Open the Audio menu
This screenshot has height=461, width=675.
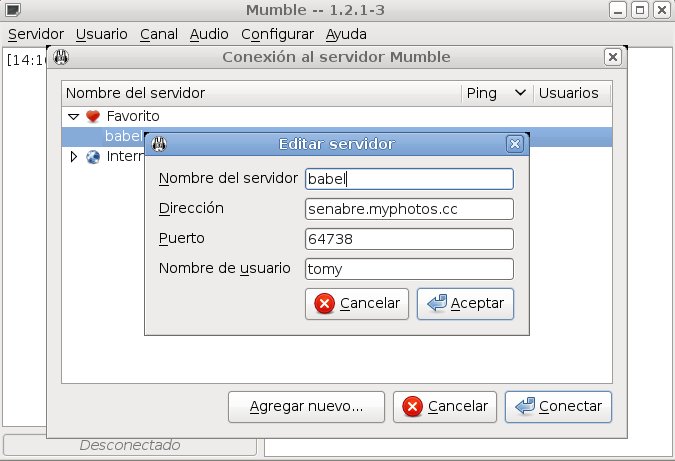209,34
